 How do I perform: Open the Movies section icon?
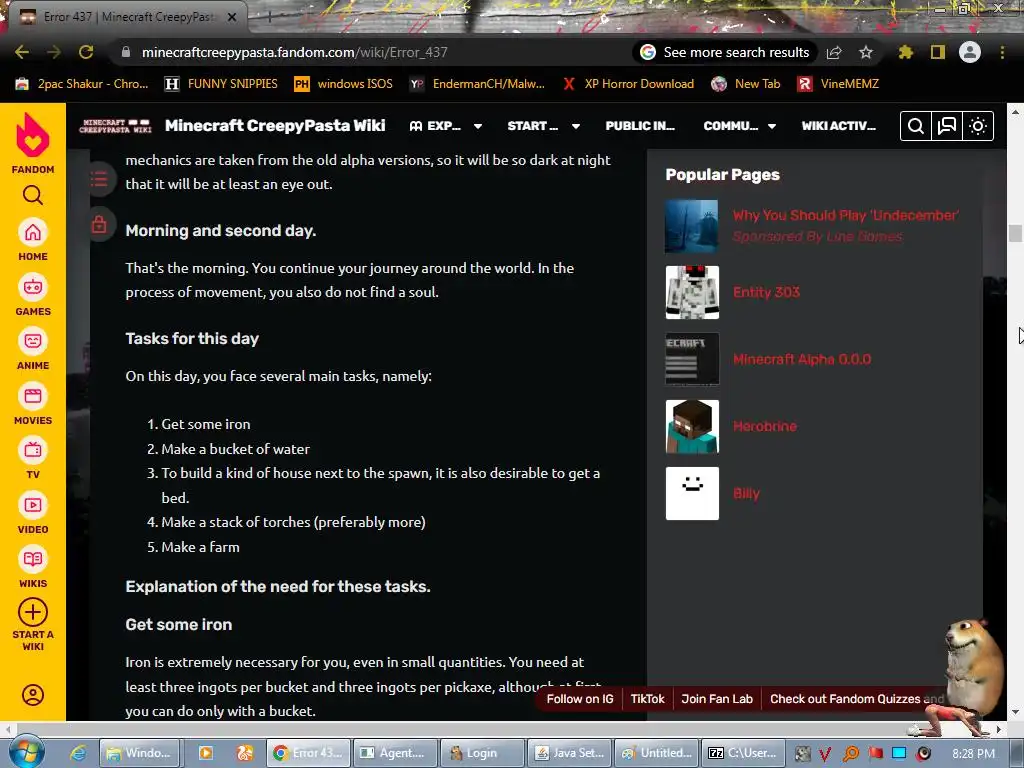point(33,396)
